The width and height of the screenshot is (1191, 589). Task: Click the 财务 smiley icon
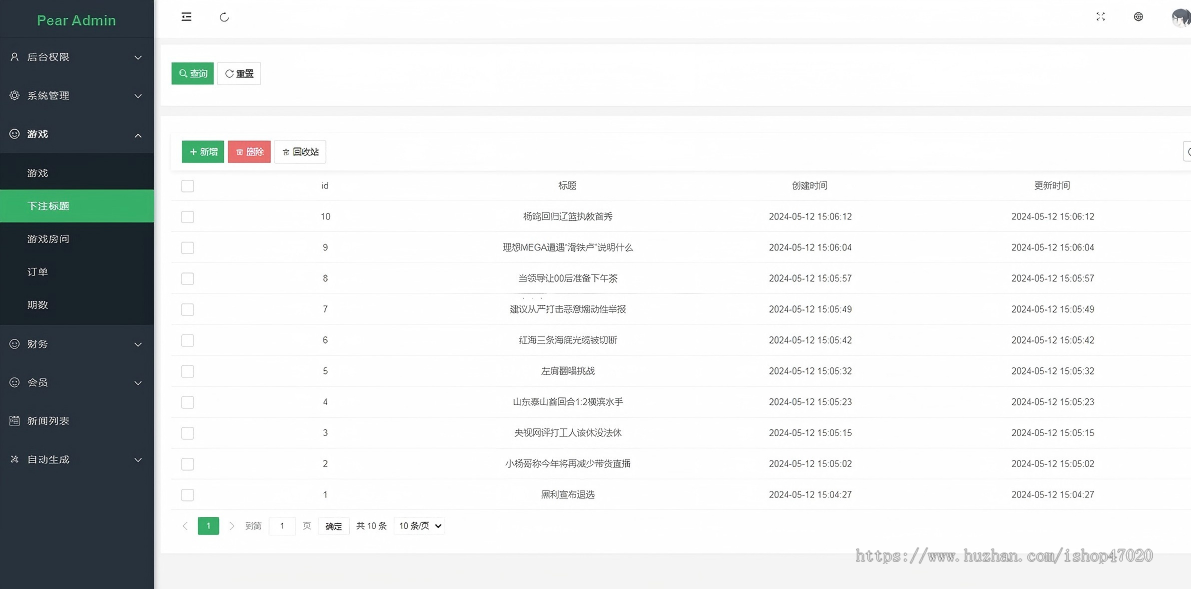pos(14,344)
